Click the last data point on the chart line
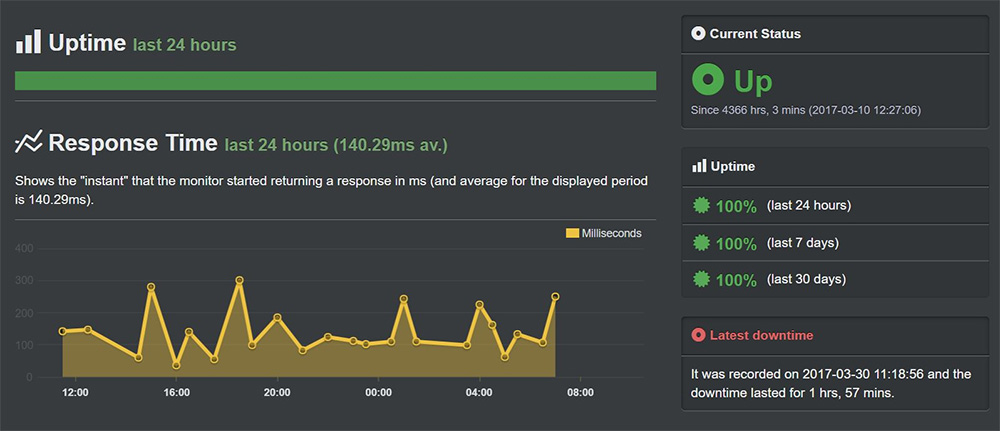Viewport: 1000px width, 431px height. point(555,296)
